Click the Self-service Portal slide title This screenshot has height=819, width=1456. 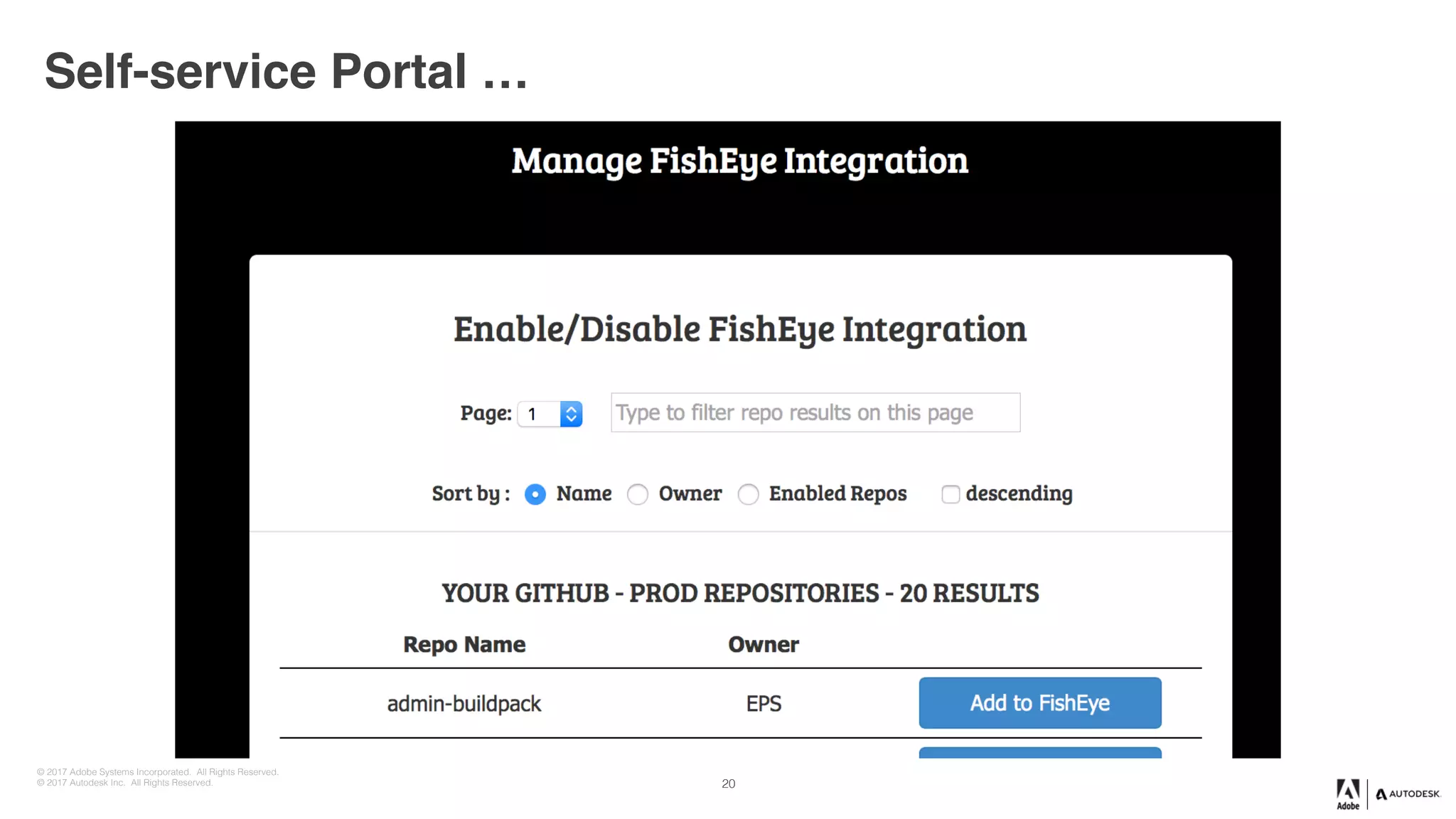(x=286, y=71)
